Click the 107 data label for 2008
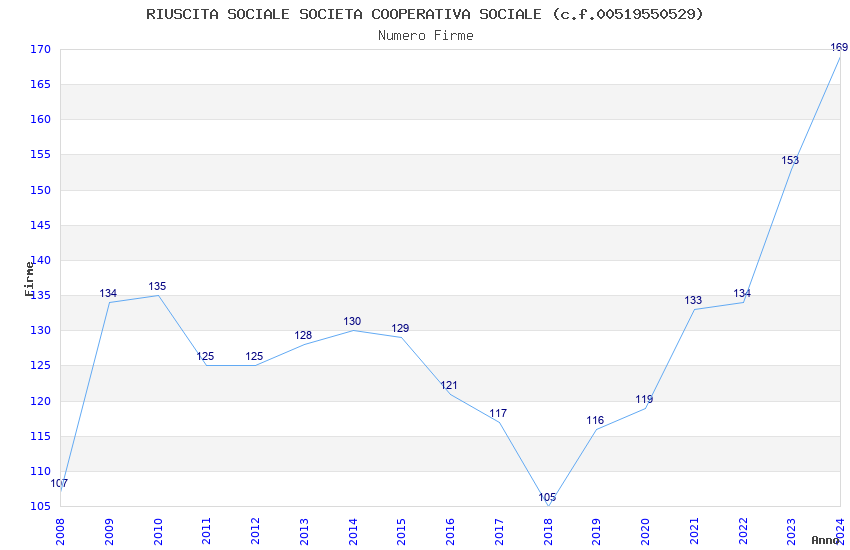This screenshot has width=850, height=550. click(59, 483)
